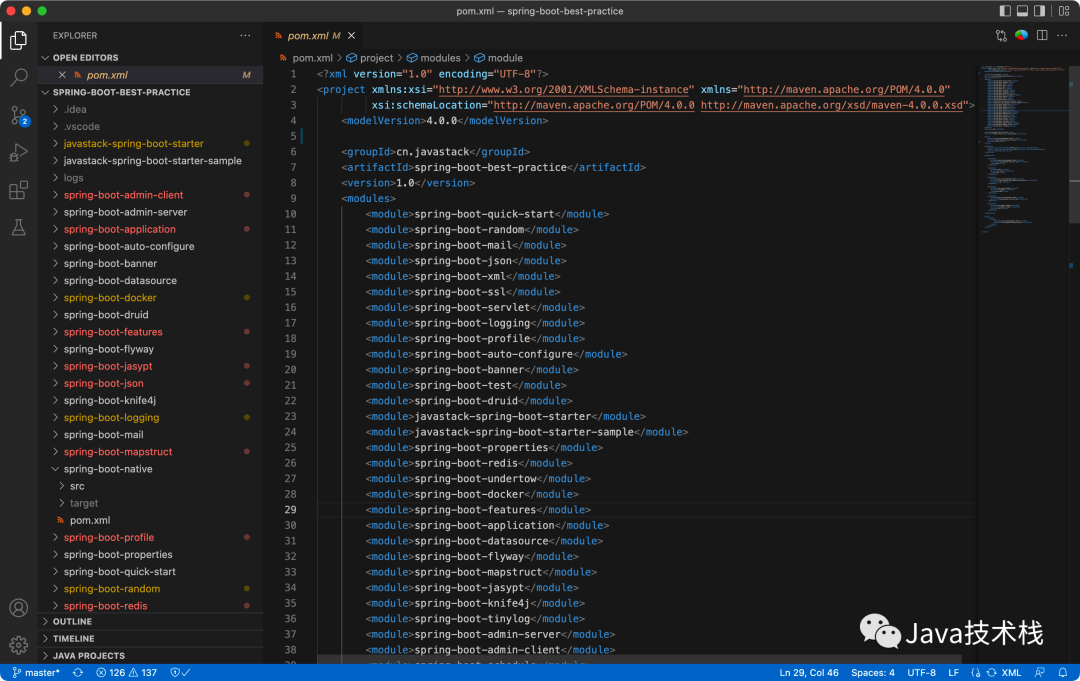
Task: Split the editor to the right
Action: (1042, 35)
